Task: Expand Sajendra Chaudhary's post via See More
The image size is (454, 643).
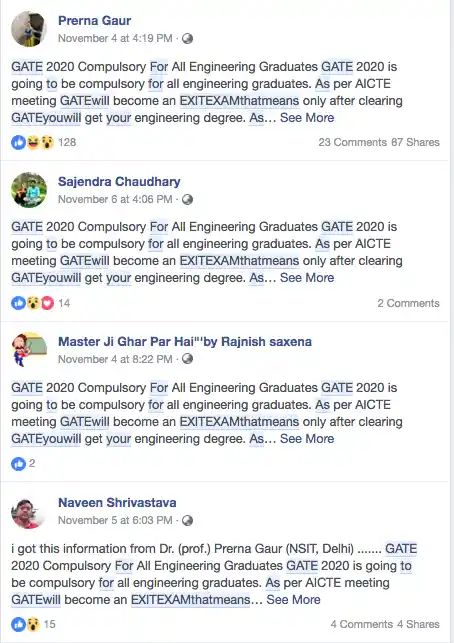Action: click(307, 278)
